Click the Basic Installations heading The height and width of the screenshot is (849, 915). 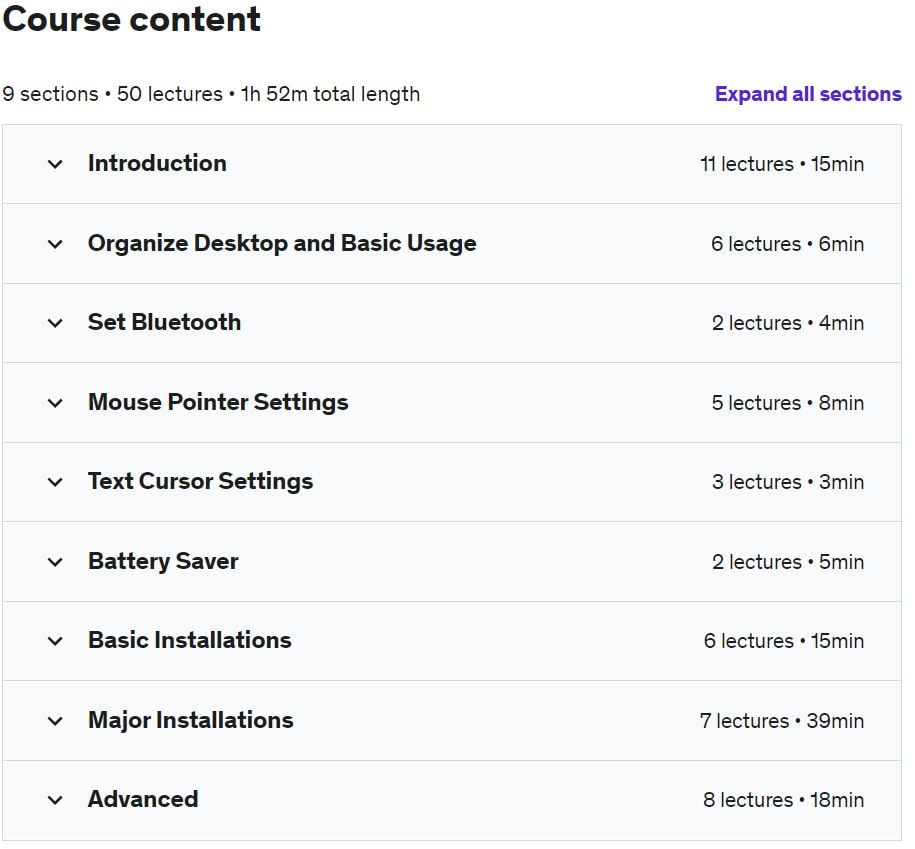coord(190,640)
